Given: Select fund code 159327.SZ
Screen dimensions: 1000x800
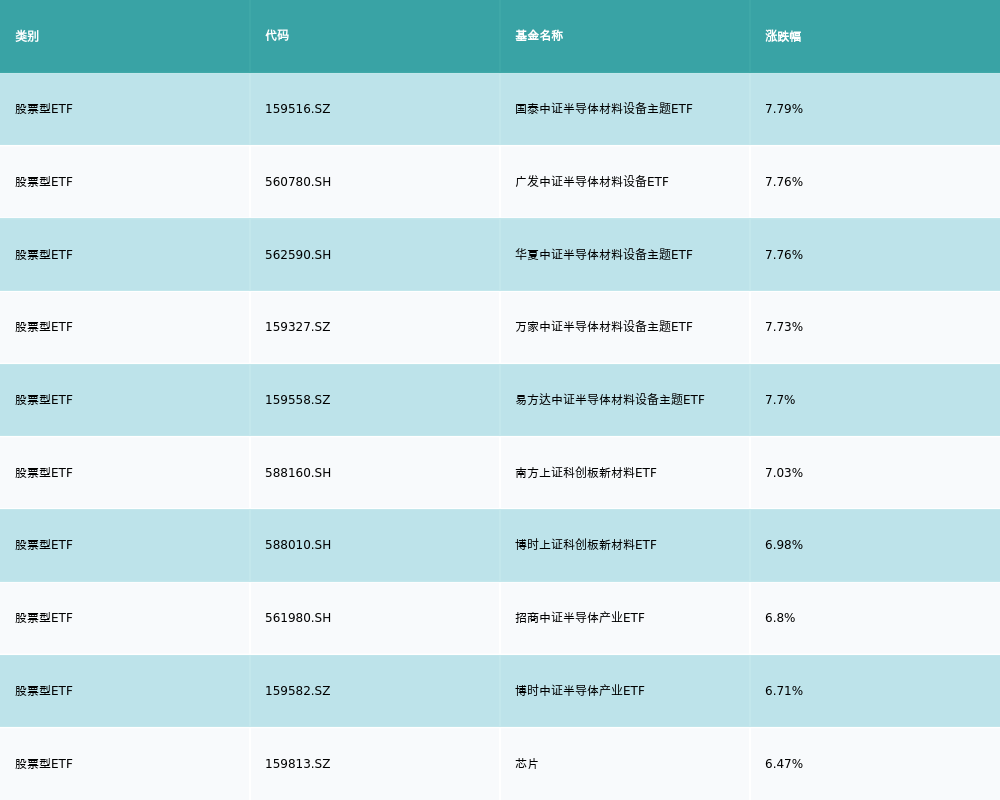Looking at the screenshot, I should [298, 327].
